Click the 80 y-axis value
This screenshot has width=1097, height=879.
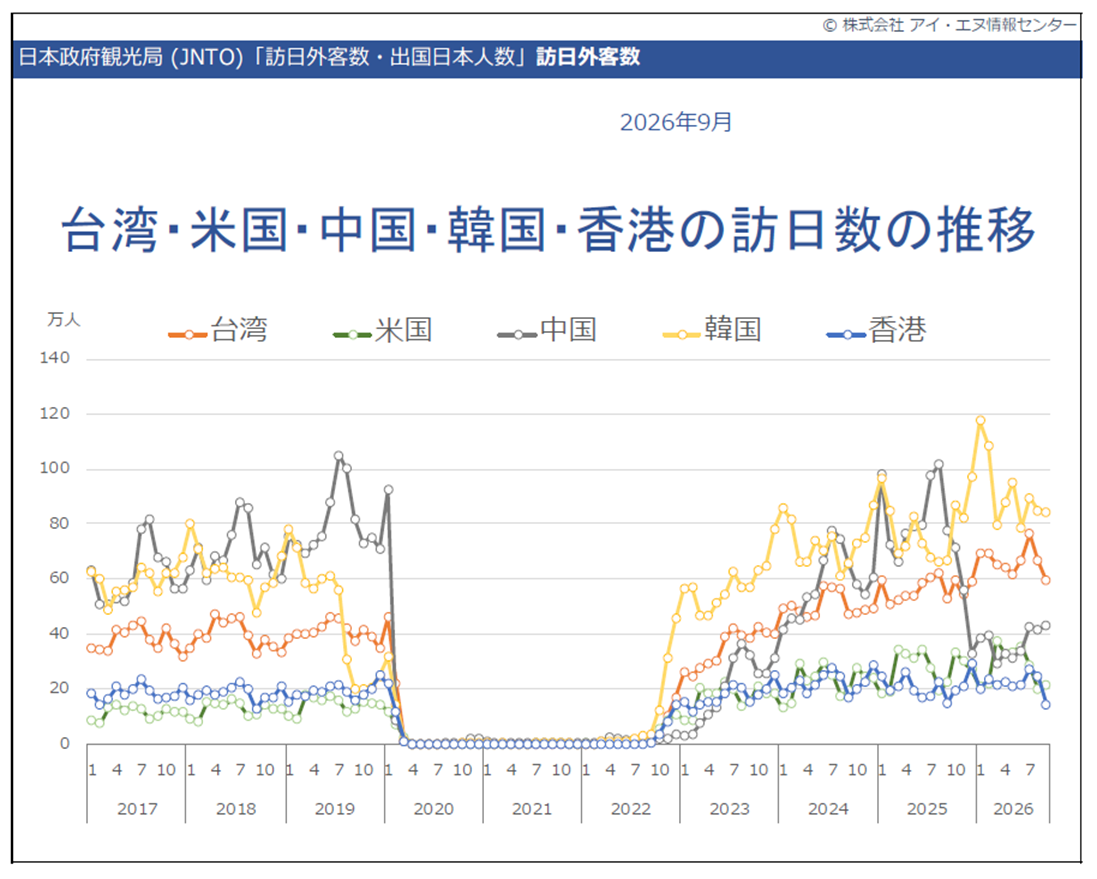click(x=59, y=523)
